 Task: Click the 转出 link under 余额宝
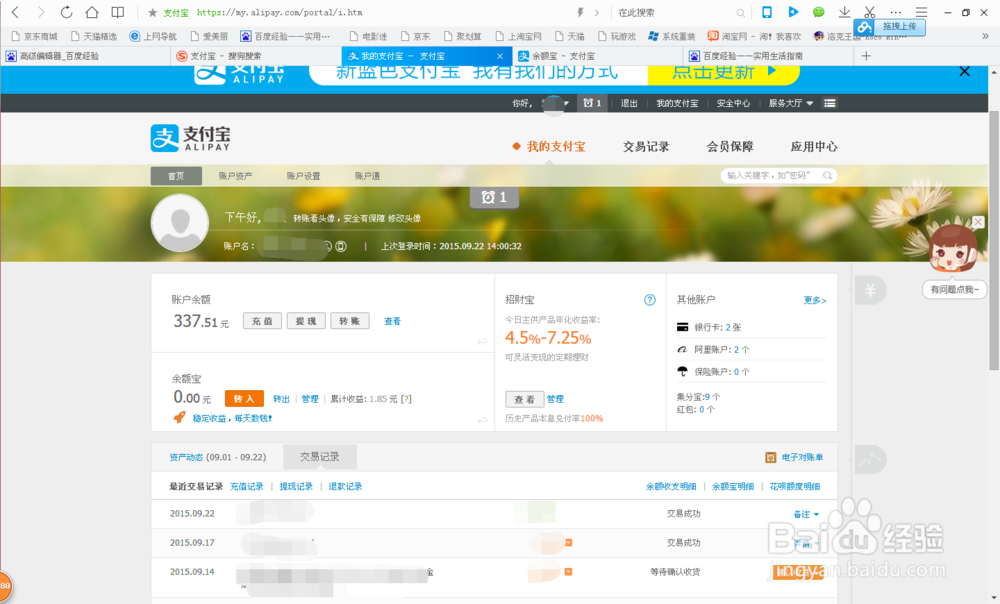[281, 399]
